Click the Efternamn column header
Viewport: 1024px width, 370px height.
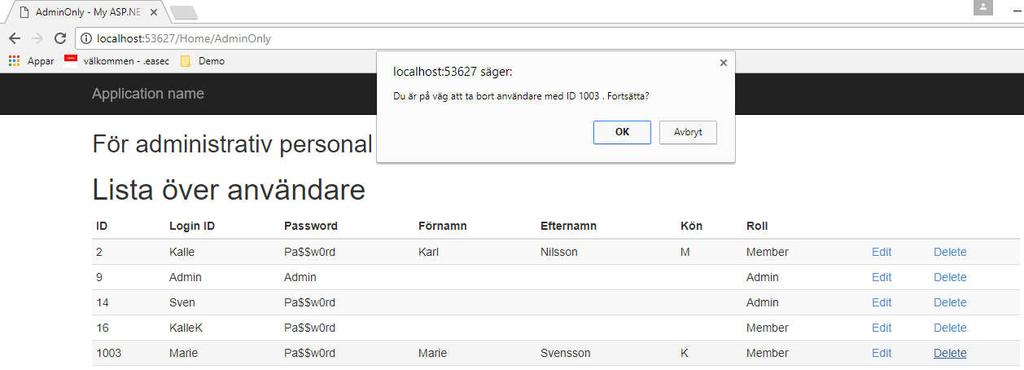(568, 226)
